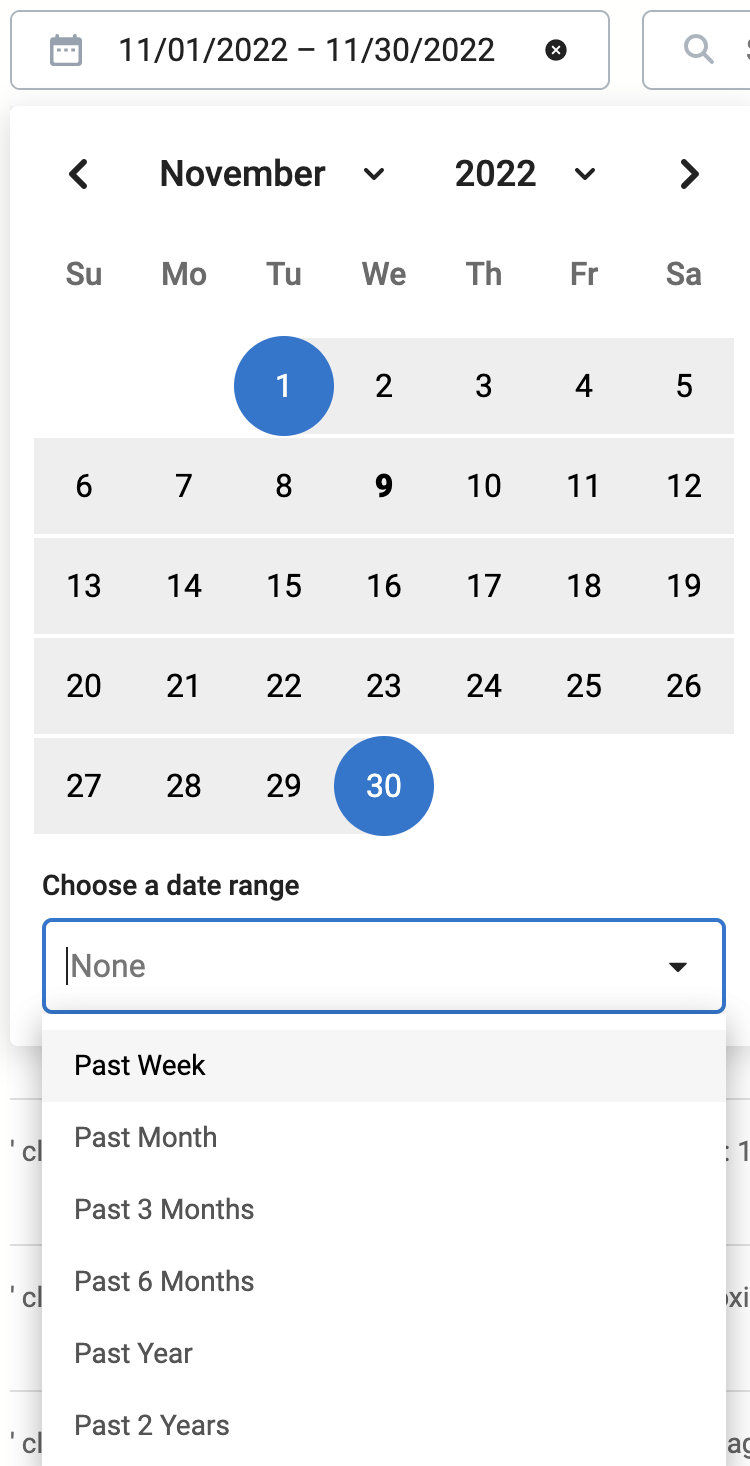Select November 15 in the calendar grid
750x1466 pixels.
[284, 586]
